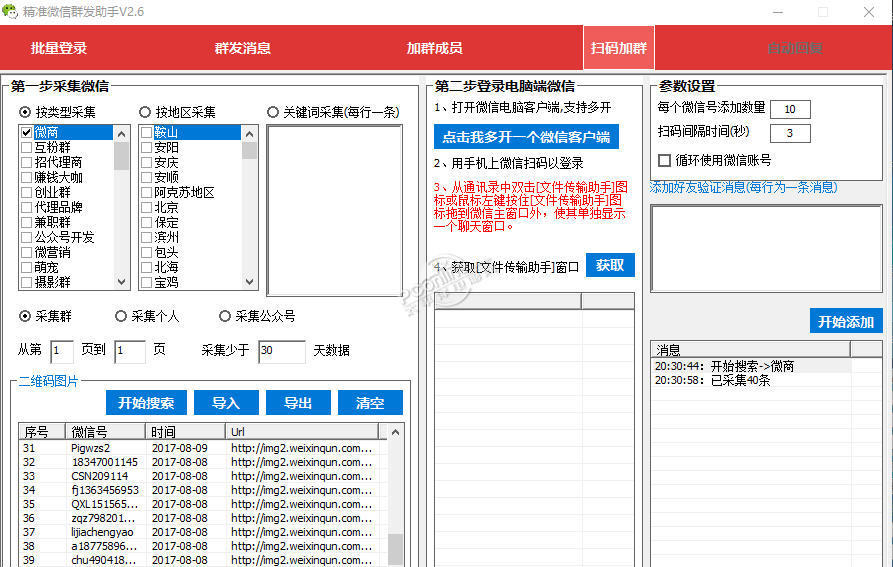This screenshot has height=567, width=893.
Task: Check the 兼职群 category
Action: click(x=26, y=223)
